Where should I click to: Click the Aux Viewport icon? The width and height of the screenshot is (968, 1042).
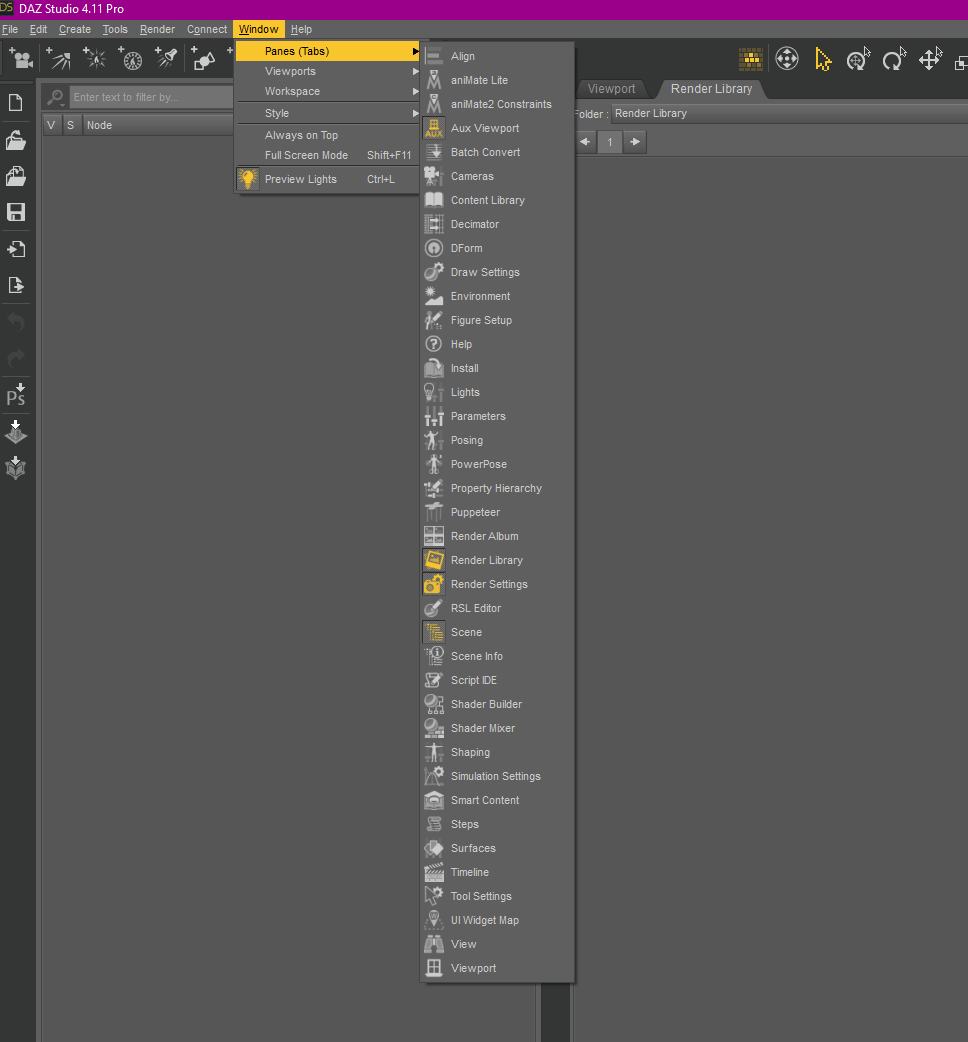tap(434, 128)
